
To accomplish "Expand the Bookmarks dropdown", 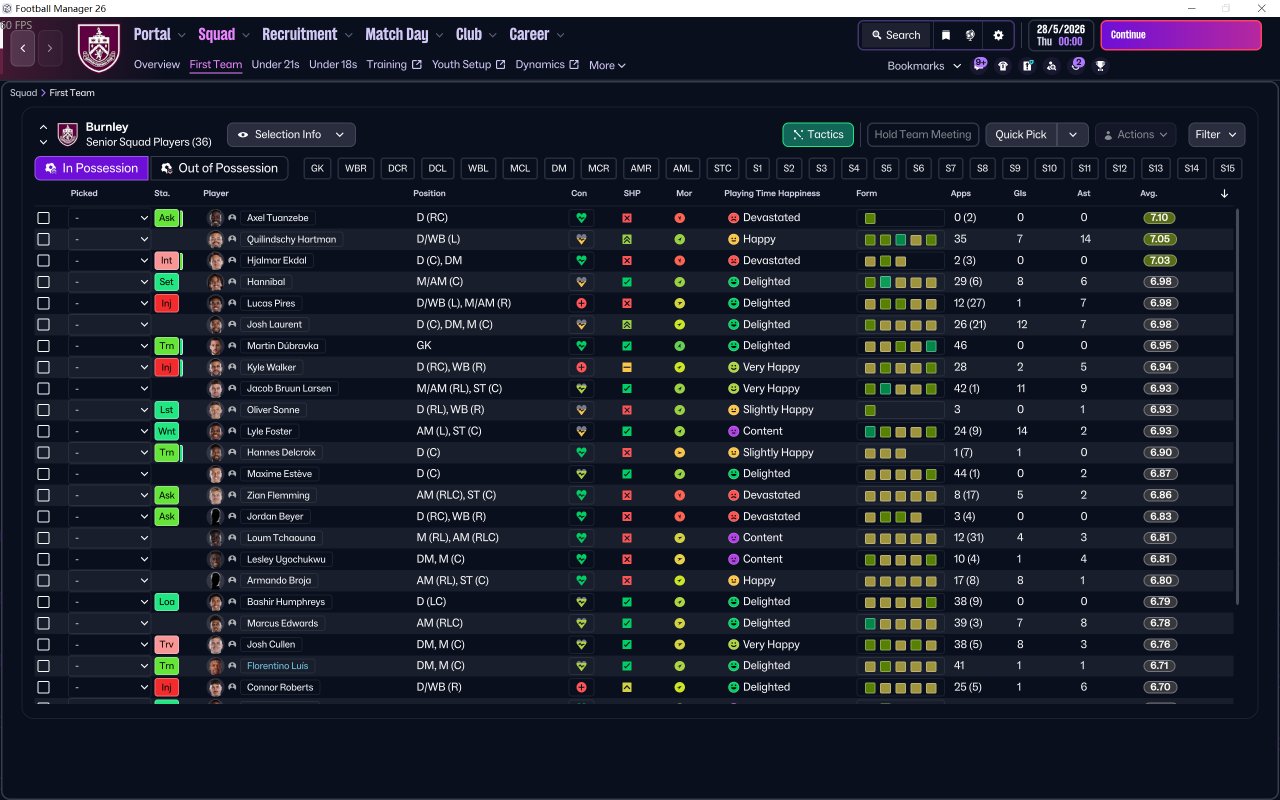I will pos(924,66).
